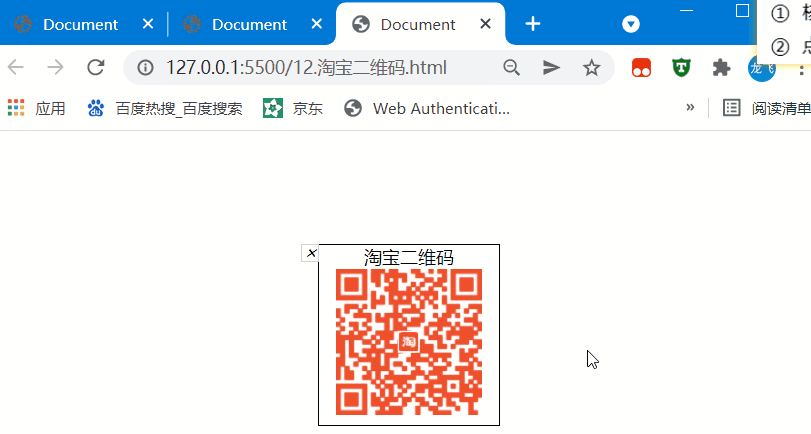Show more bookmarks chevron
The width and height of the screenshot is (811, 434).
tap(690, 108)
